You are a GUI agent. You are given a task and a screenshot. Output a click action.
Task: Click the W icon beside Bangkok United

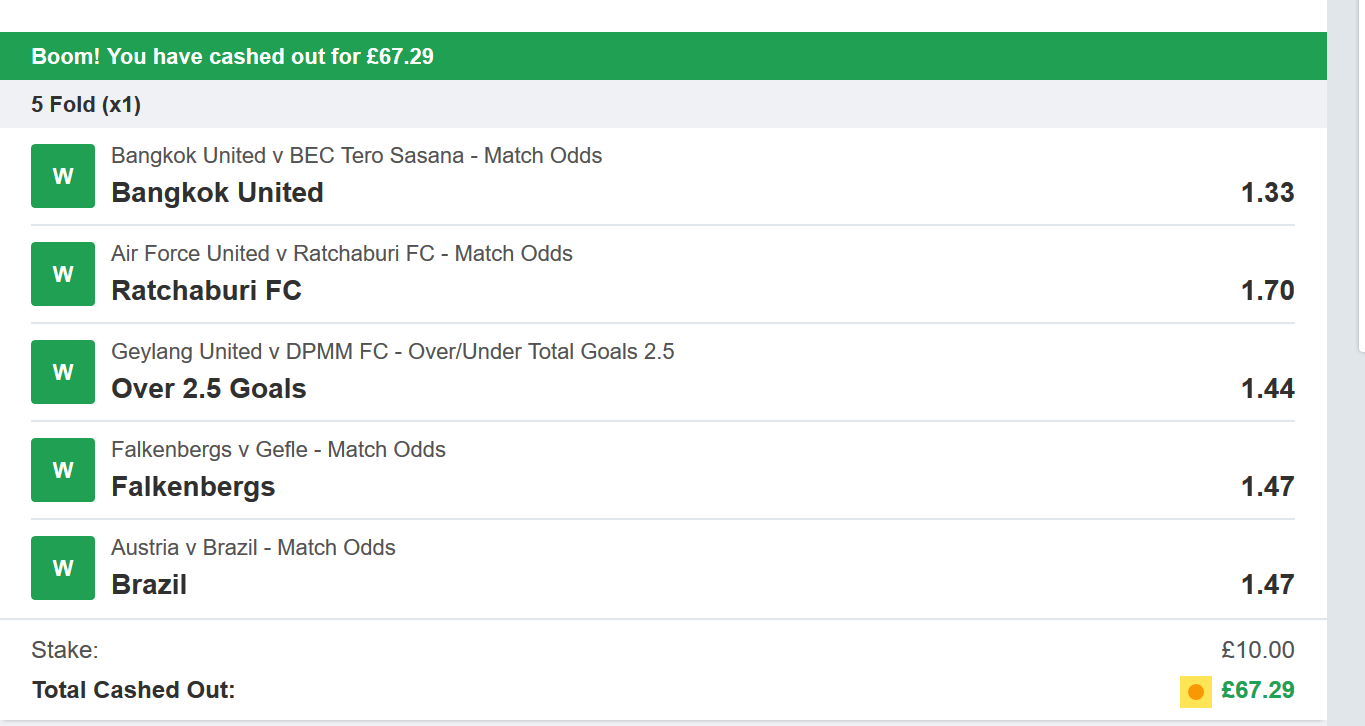click(x=63, y=176)
